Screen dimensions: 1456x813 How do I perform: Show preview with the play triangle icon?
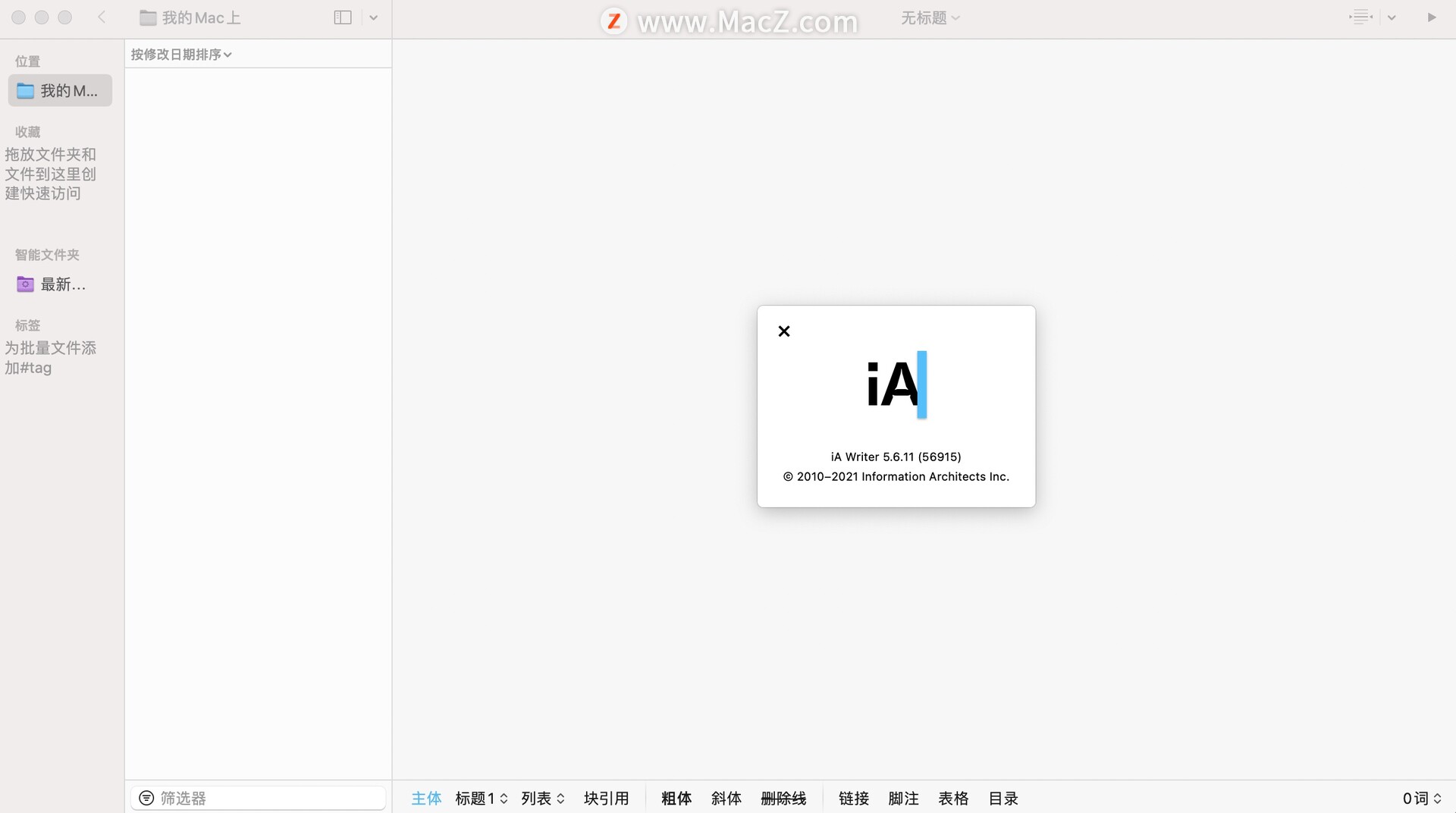(x=1432, y=17)
